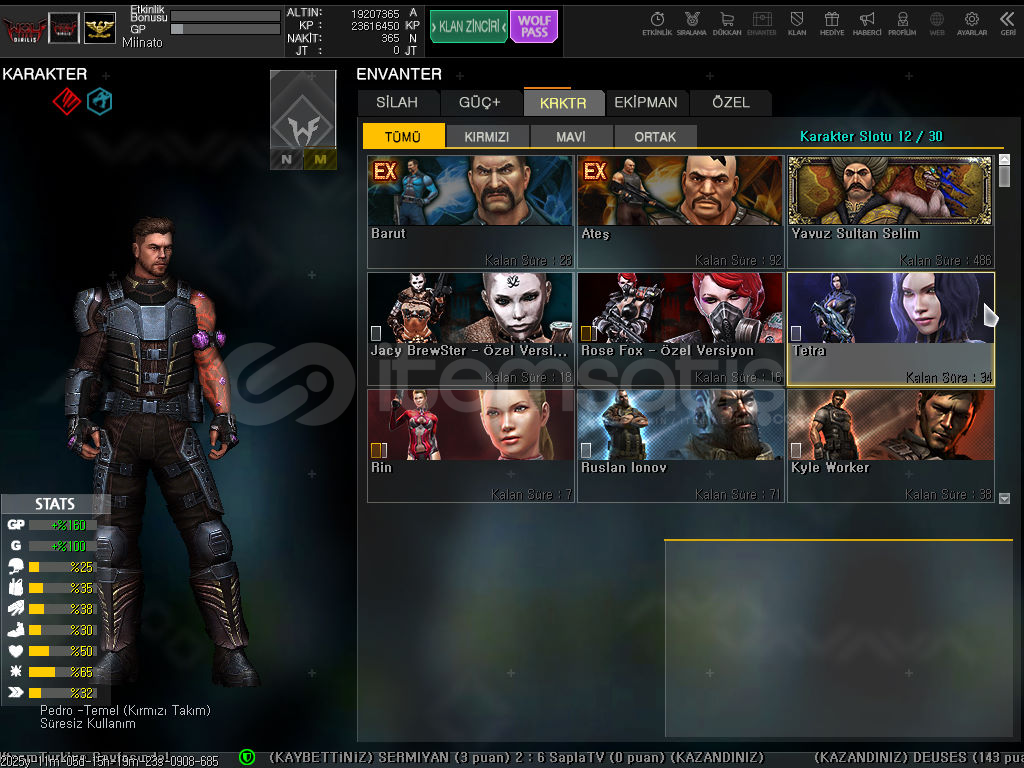
Task: Select the Ruslan Ionov character portrait
Action: (x=680, y=424)
